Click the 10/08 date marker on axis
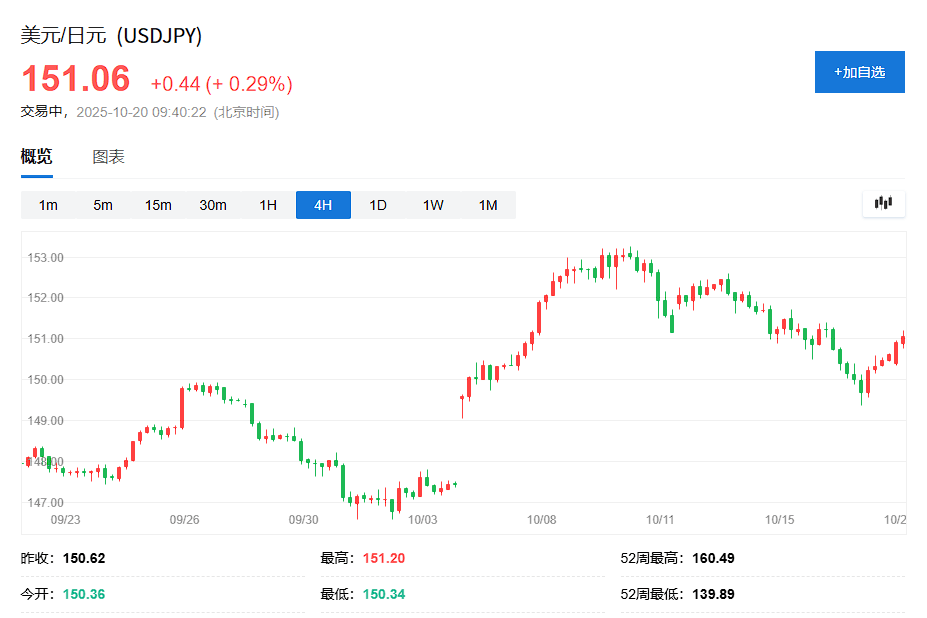Viewport: 927px width, 618px height. point(541,520)
